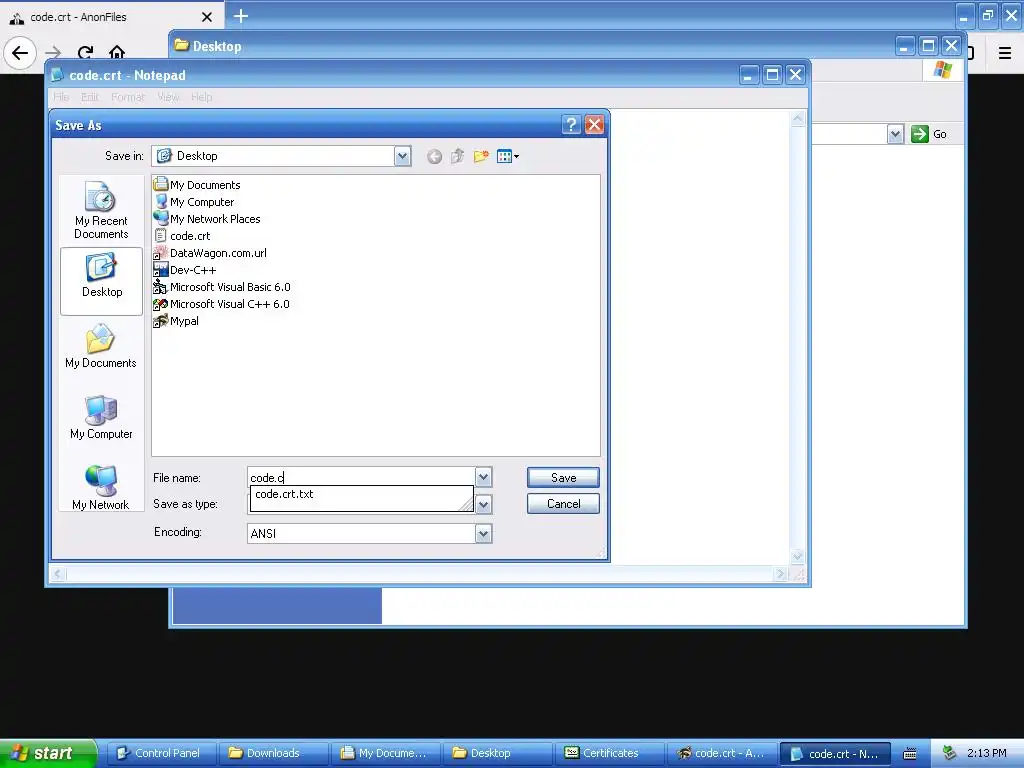Click browser home icon
1024x768 pixels.
point(117,52)
